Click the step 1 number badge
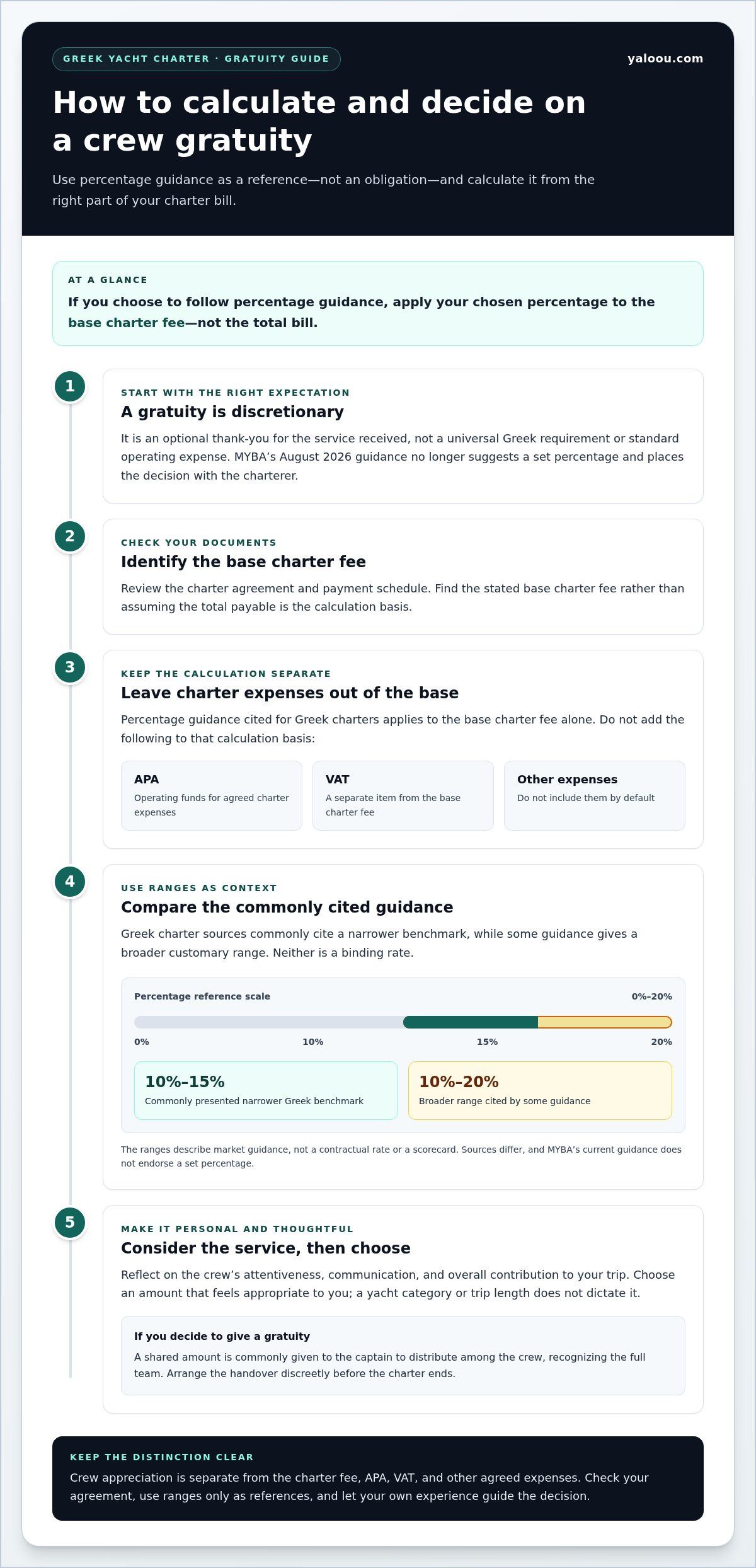This screenshot has width=756, height=1568. click(70, 386)
